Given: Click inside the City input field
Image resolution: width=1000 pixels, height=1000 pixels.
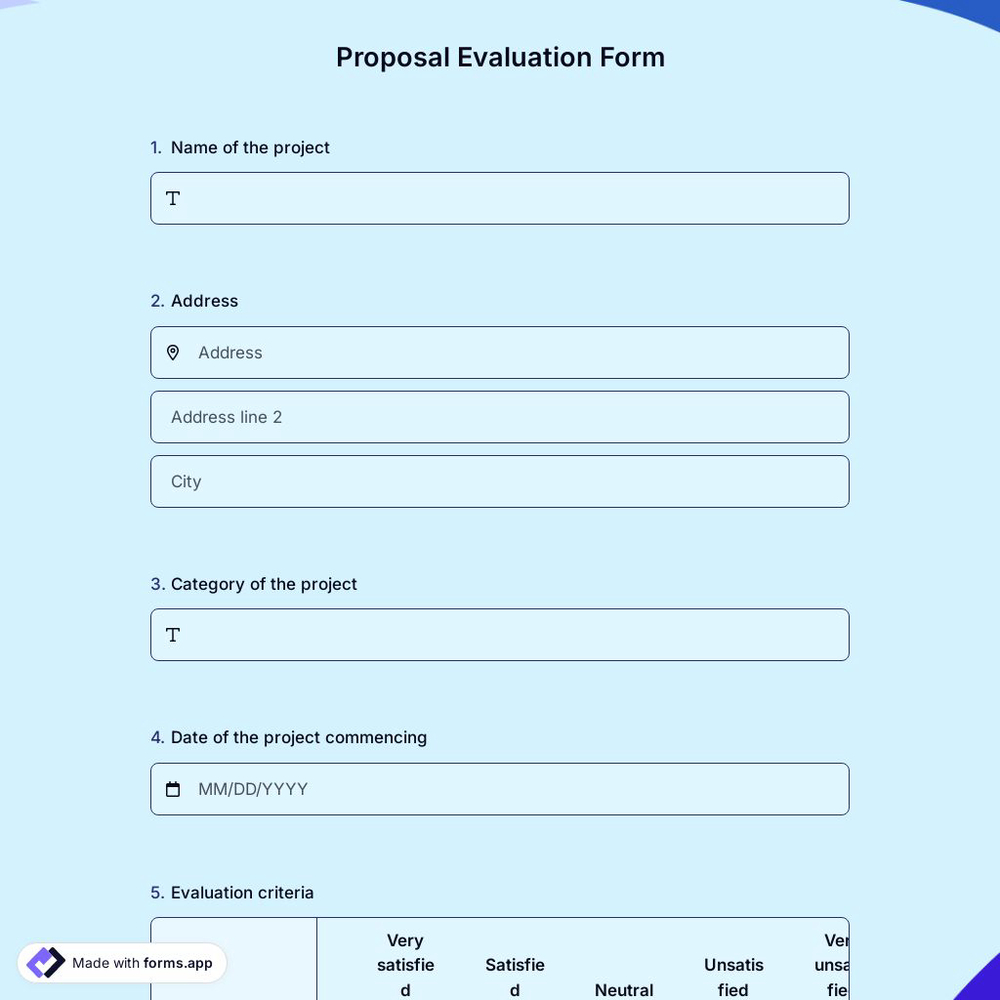Looking at the screenshot, I should pos(500,481).
